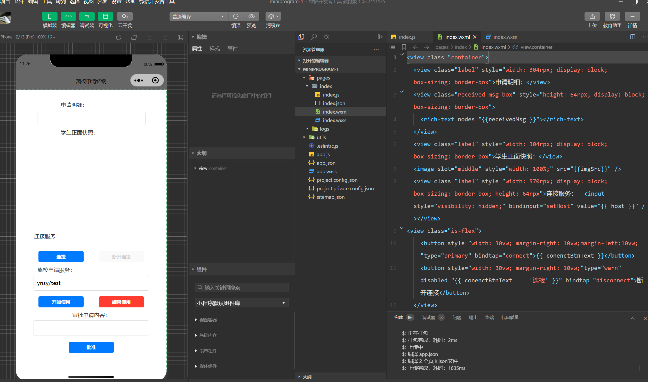Click the cloud development toolbar icon
Viewport: 648px width, 382px height.
tap(125, 17)
